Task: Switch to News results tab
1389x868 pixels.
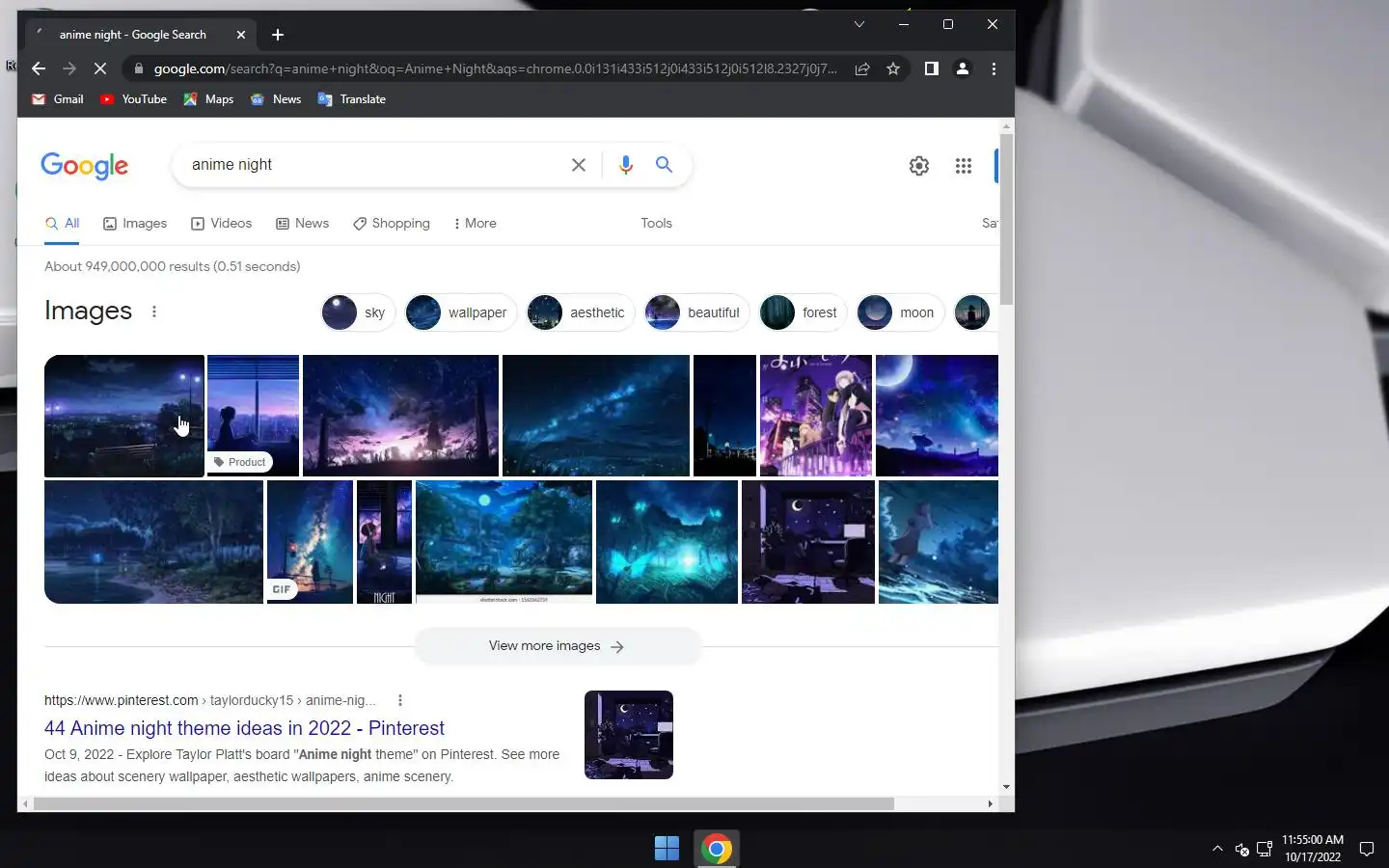Action: tap(303, 224)
